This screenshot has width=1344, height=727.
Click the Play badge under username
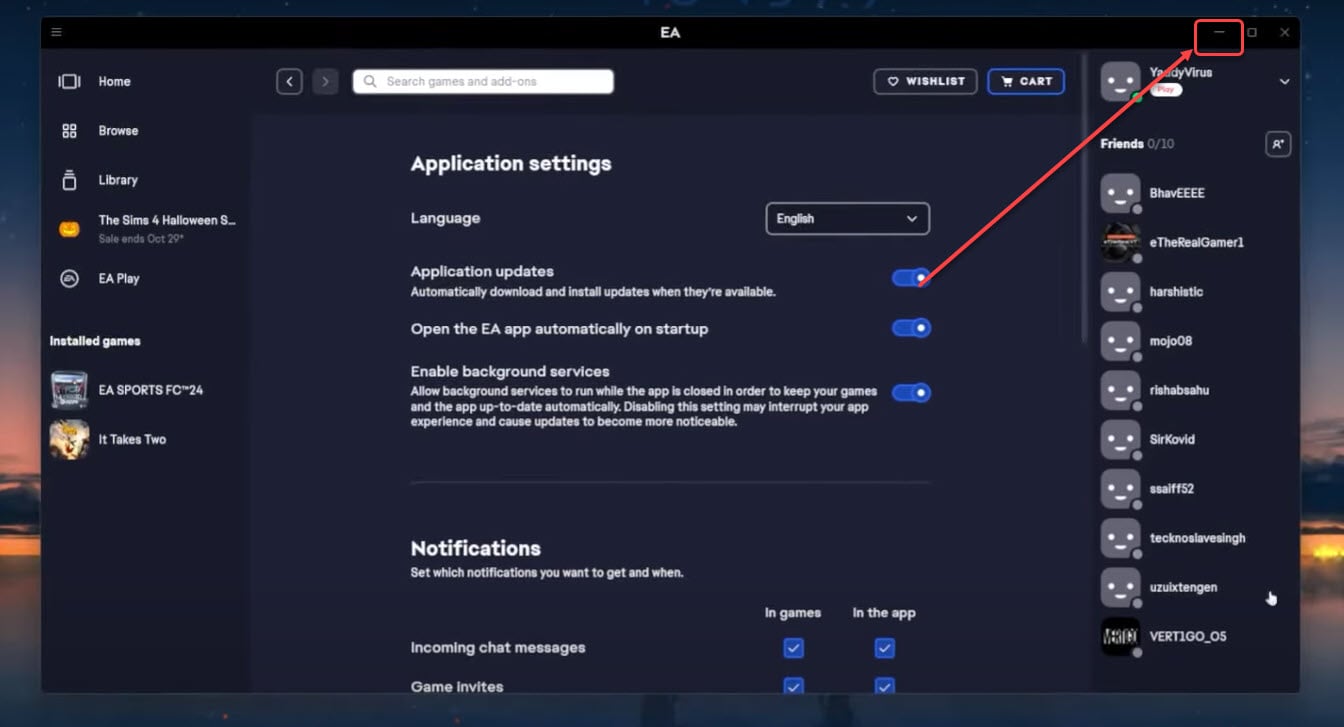(1166, 90)
